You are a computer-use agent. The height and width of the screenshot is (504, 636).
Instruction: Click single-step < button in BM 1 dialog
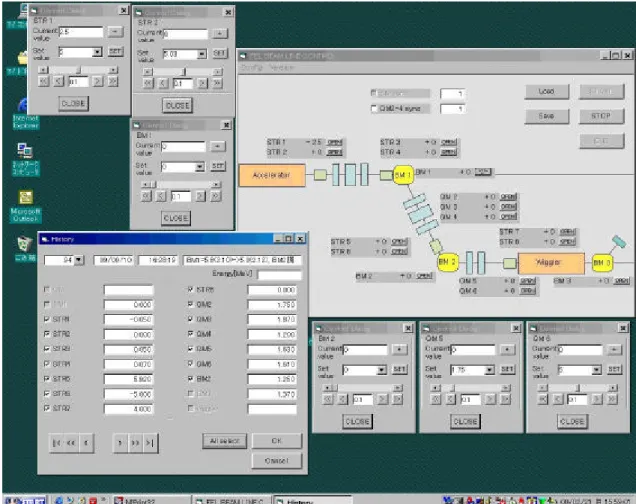tap(161, 196)
